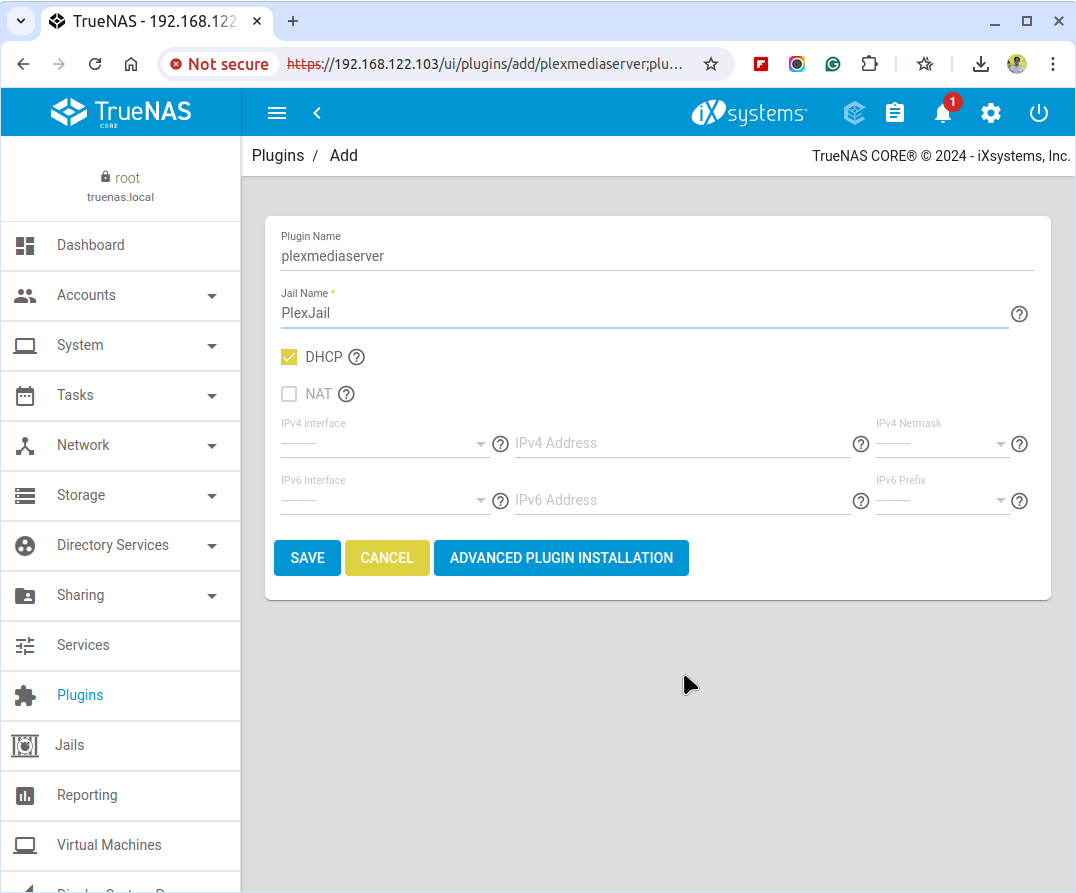Open Services in sidebar
Viewport: 1076px width, 893px height.
[121, 646]
